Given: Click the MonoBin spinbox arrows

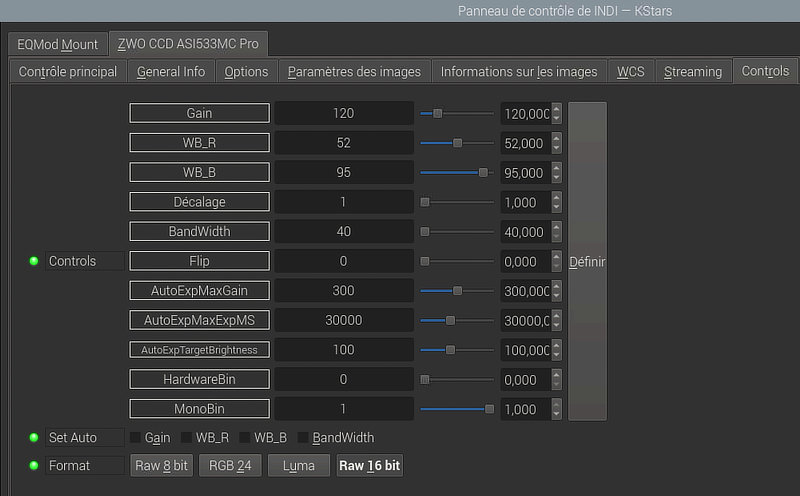Looking at the screenshot, I should coord(557,409).
